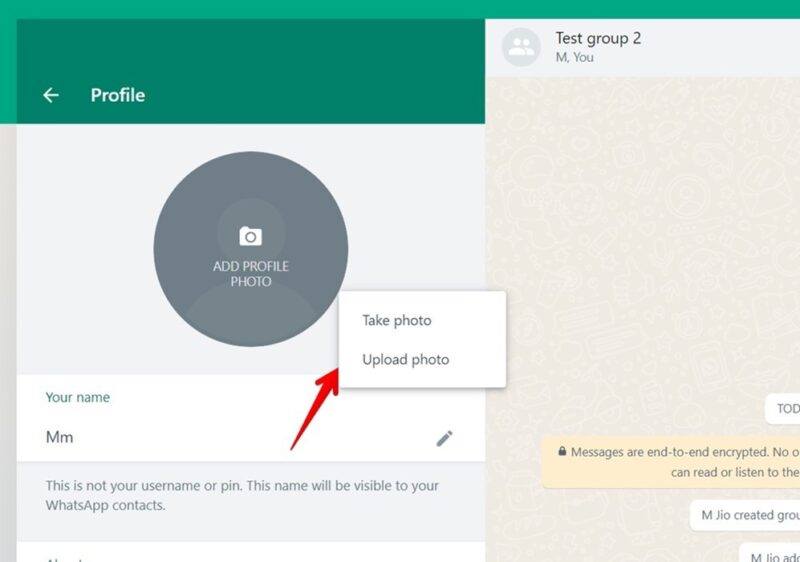Screen dimensions: 800x562
Task: Click the name field showing Mm
Action: coord(251,438)
